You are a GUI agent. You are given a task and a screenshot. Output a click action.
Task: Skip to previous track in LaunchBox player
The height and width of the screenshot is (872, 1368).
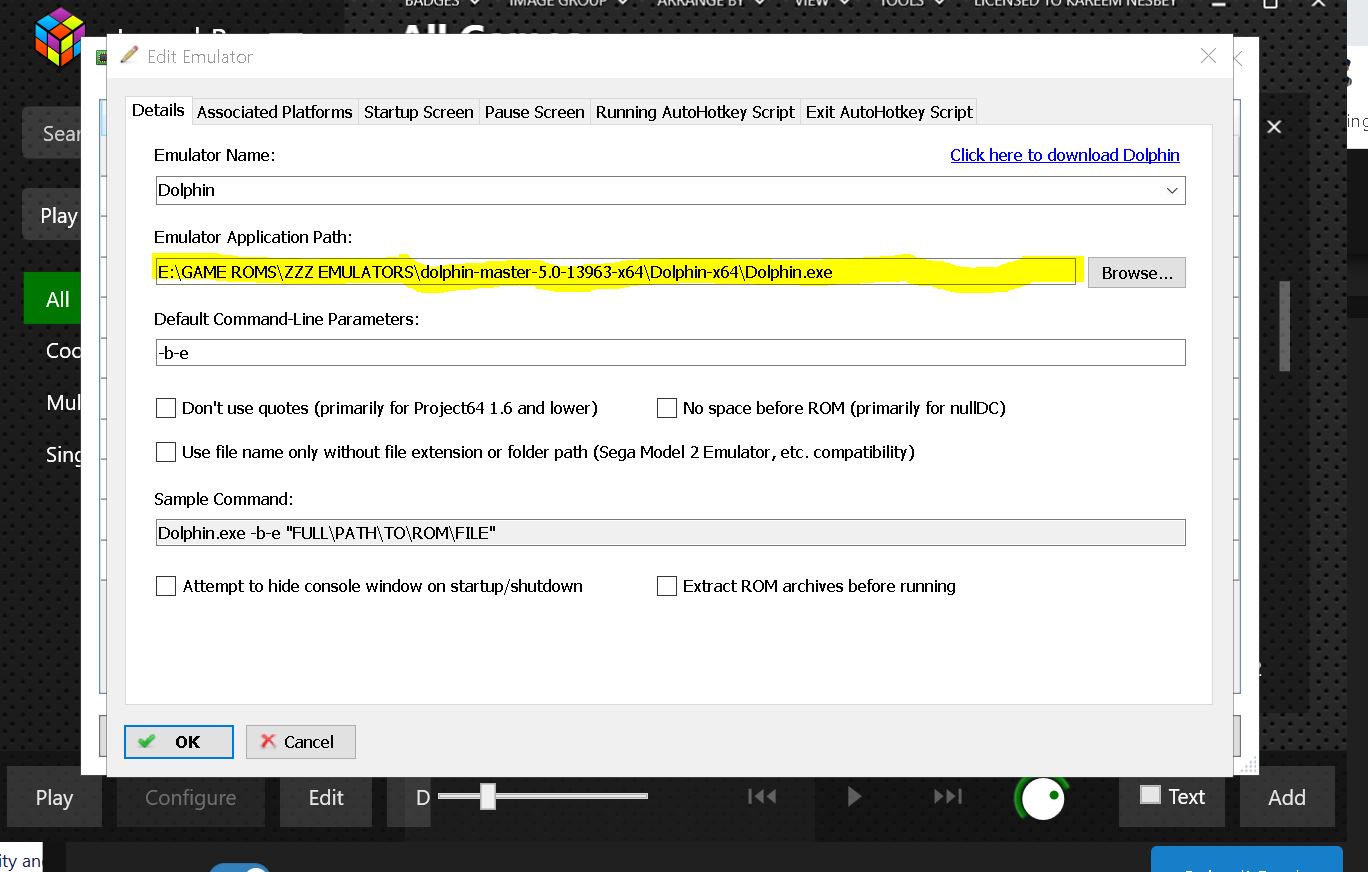tap(762, 796)
